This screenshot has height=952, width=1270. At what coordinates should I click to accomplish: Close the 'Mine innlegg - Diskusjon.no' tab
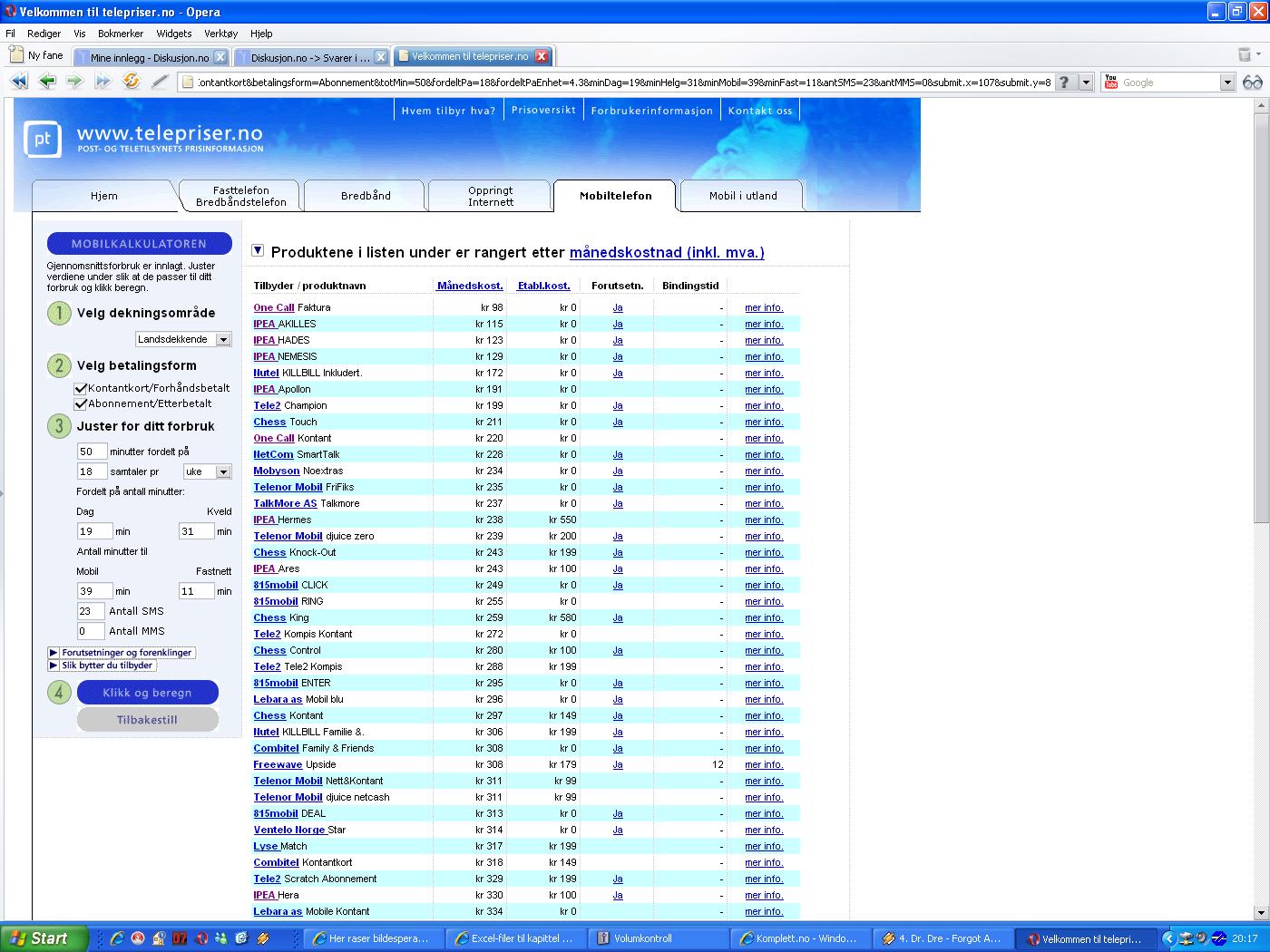coord(220,57)
